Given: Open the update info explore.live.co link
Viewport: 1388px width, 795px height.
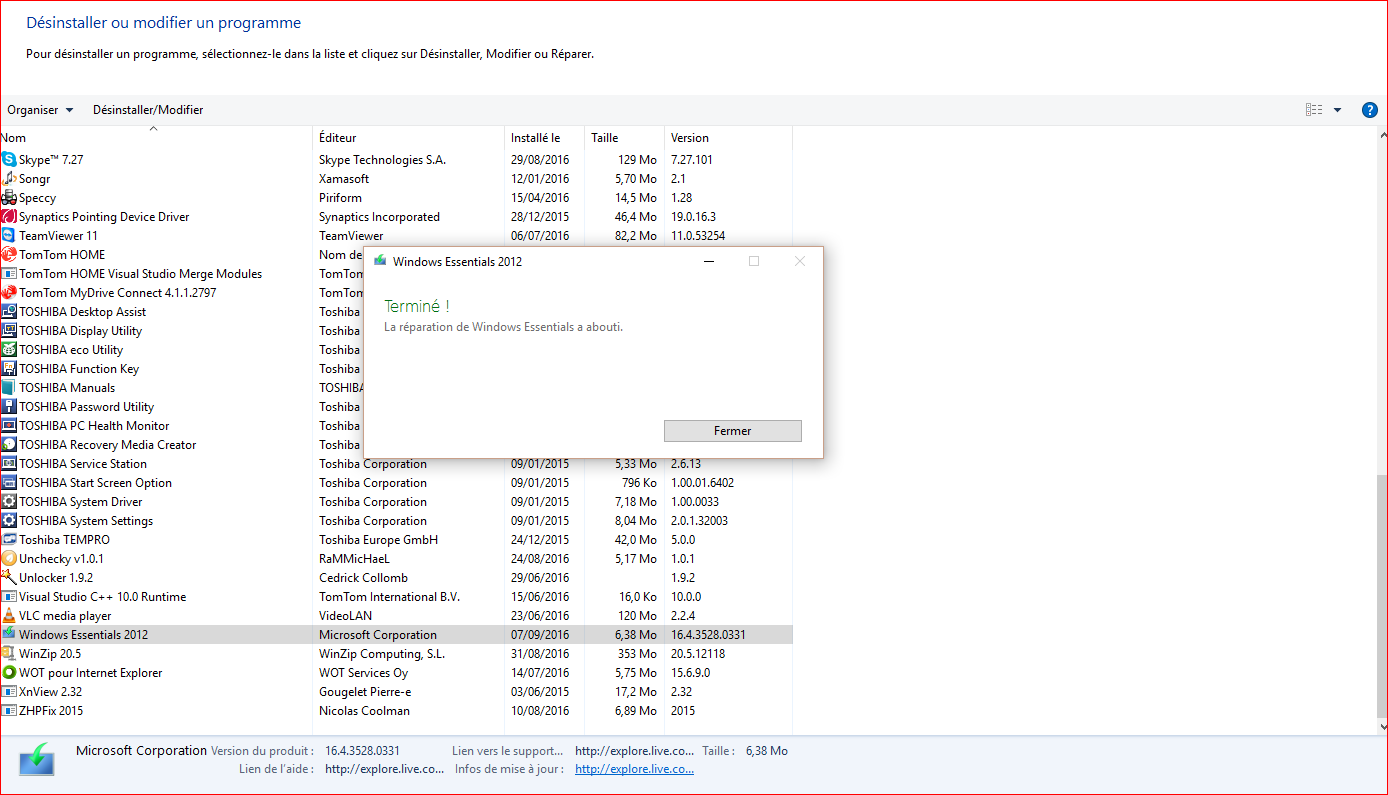Looking at the screenshot, I should tap(634, 769).
